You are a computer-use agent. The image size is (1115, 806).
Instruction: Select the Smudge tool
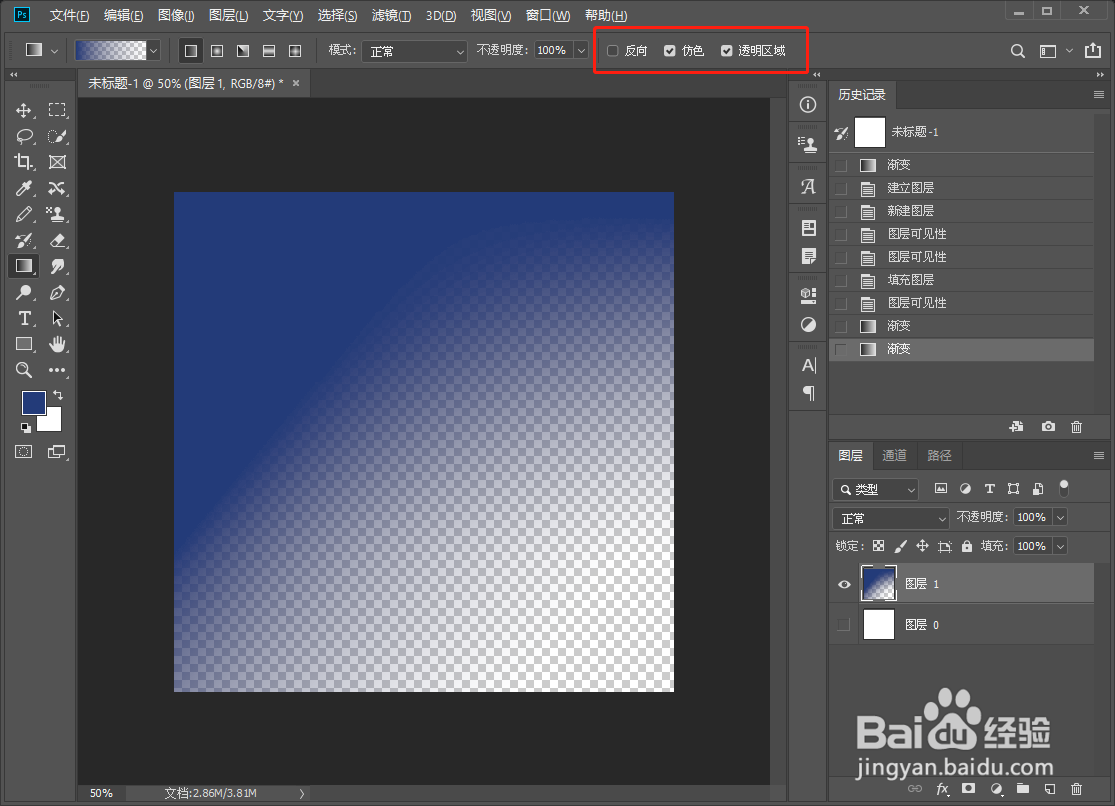pyautogui.click(x=57, y=266)
